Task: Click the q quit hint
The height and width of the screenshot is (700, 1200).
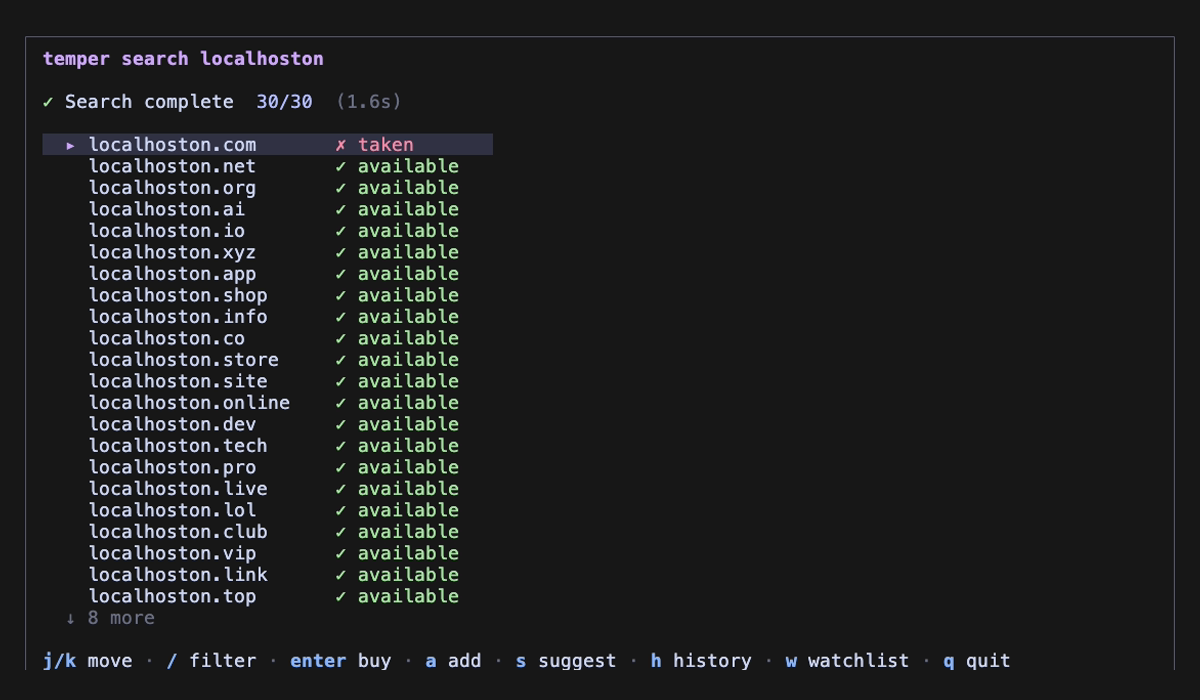Action: [x=977, y=661]
